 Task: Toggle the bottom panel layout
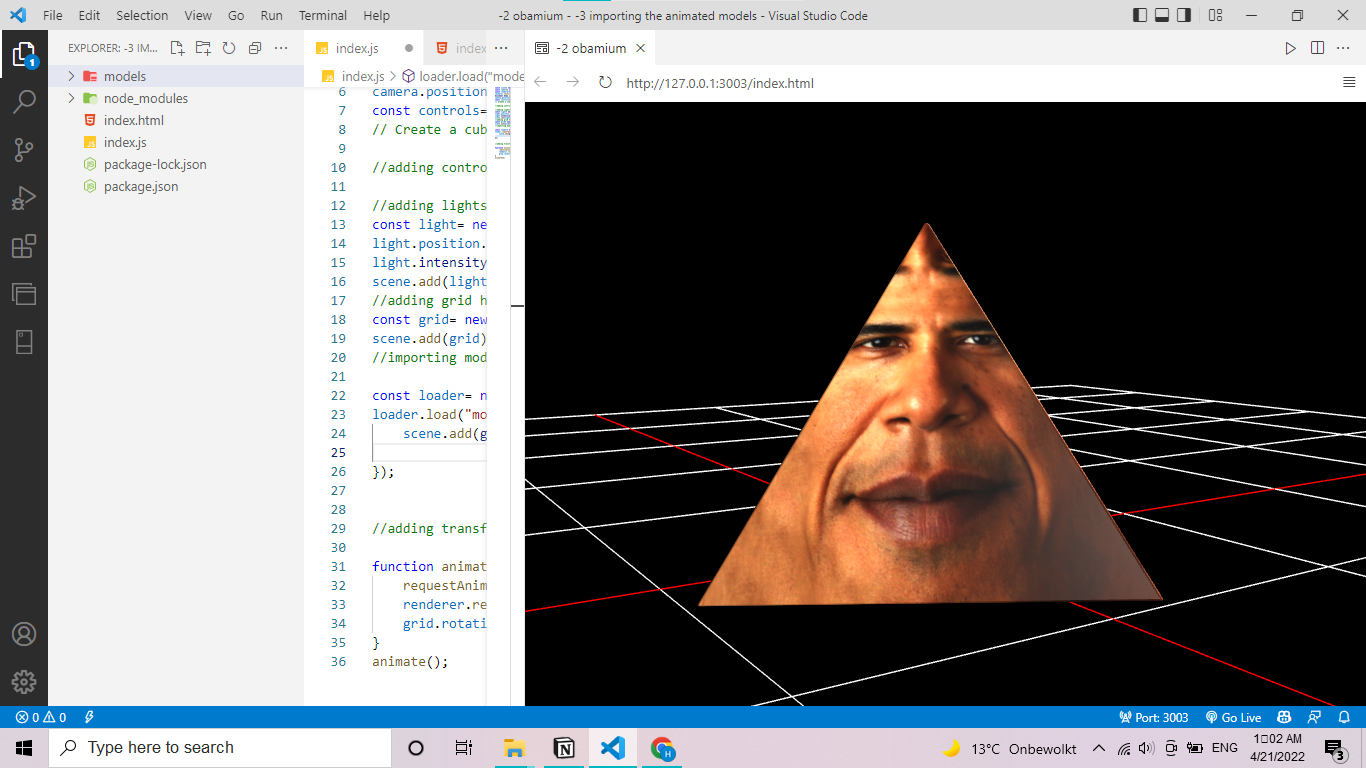point(1162,15)
